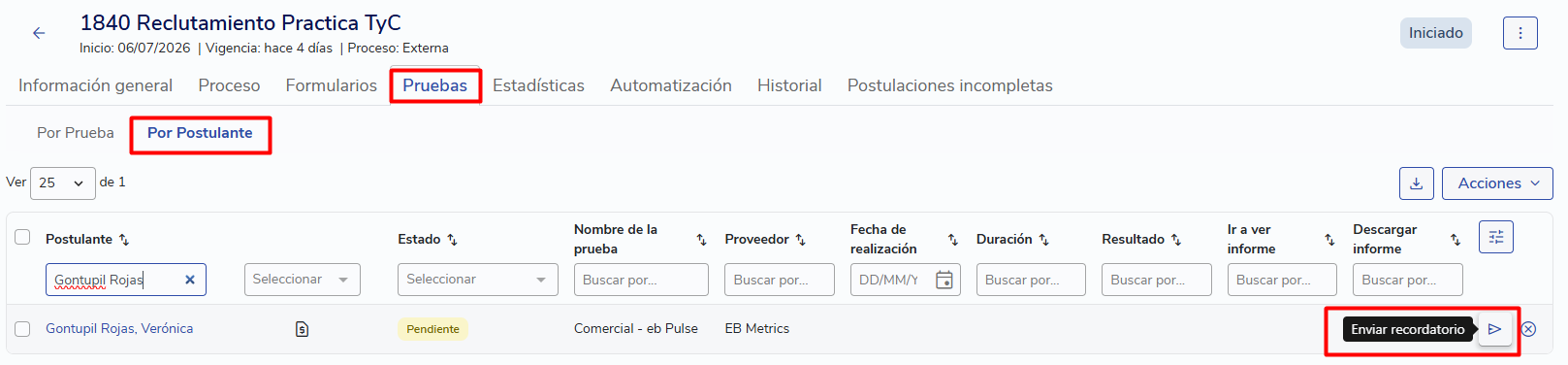Click the back arrow icon
1568x365 pixels.
(x=39, y=33)
